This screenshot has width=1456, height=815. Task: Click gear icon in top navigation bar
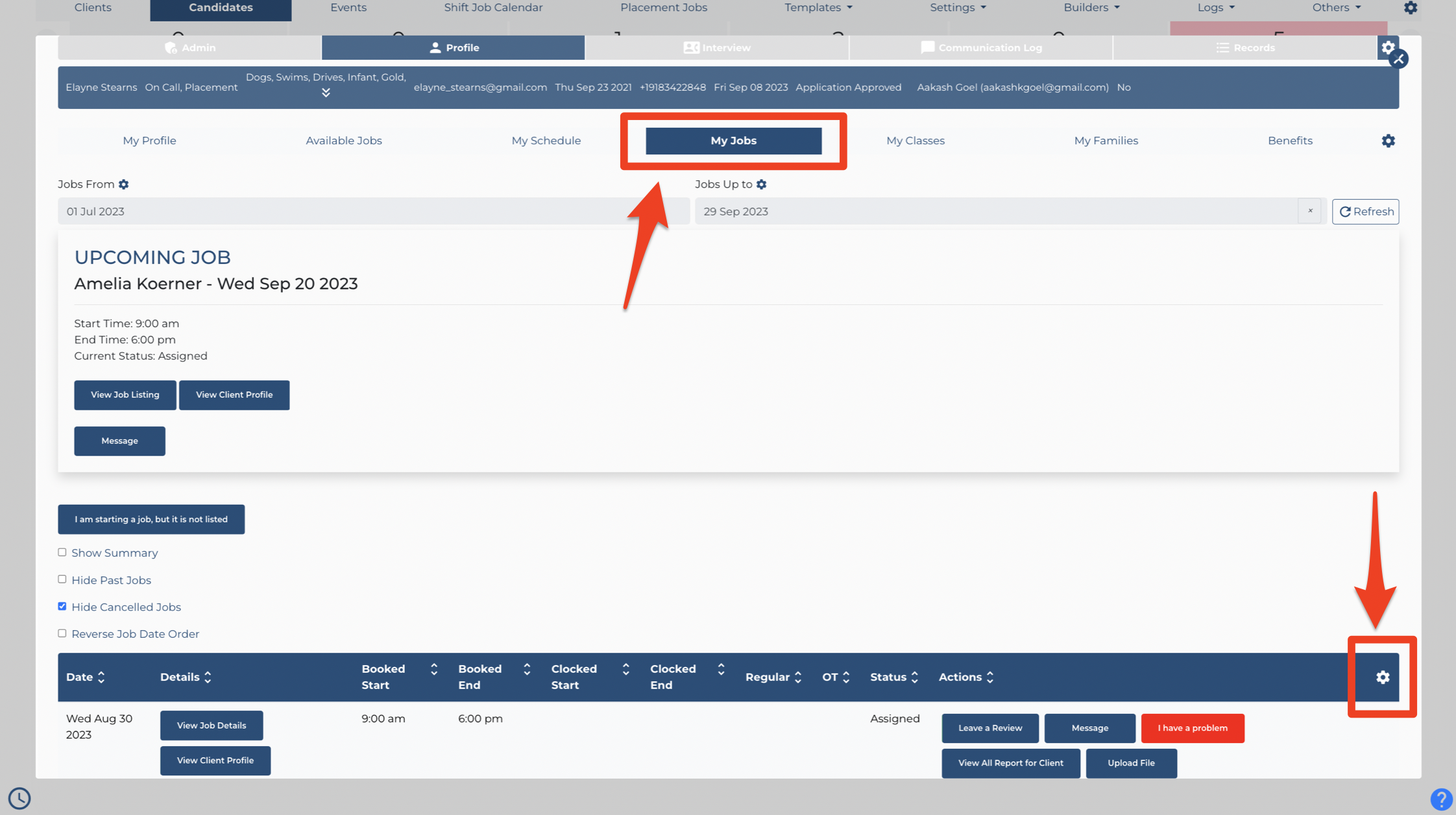click(x=1411, y=8)
